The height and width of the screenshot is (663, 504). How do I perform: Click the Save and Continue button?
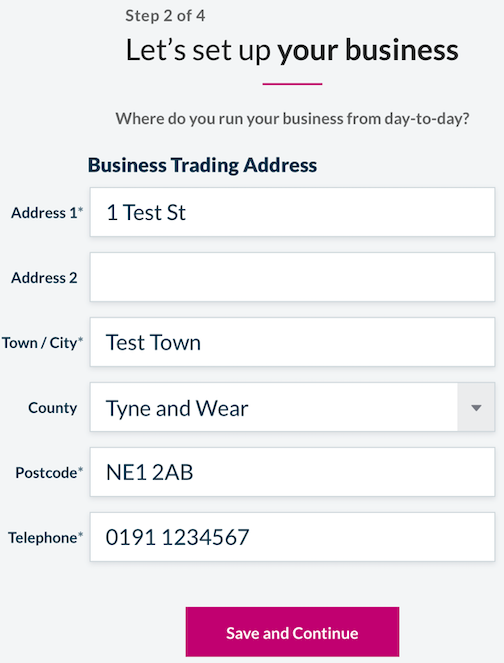click(x=292, y=632)
